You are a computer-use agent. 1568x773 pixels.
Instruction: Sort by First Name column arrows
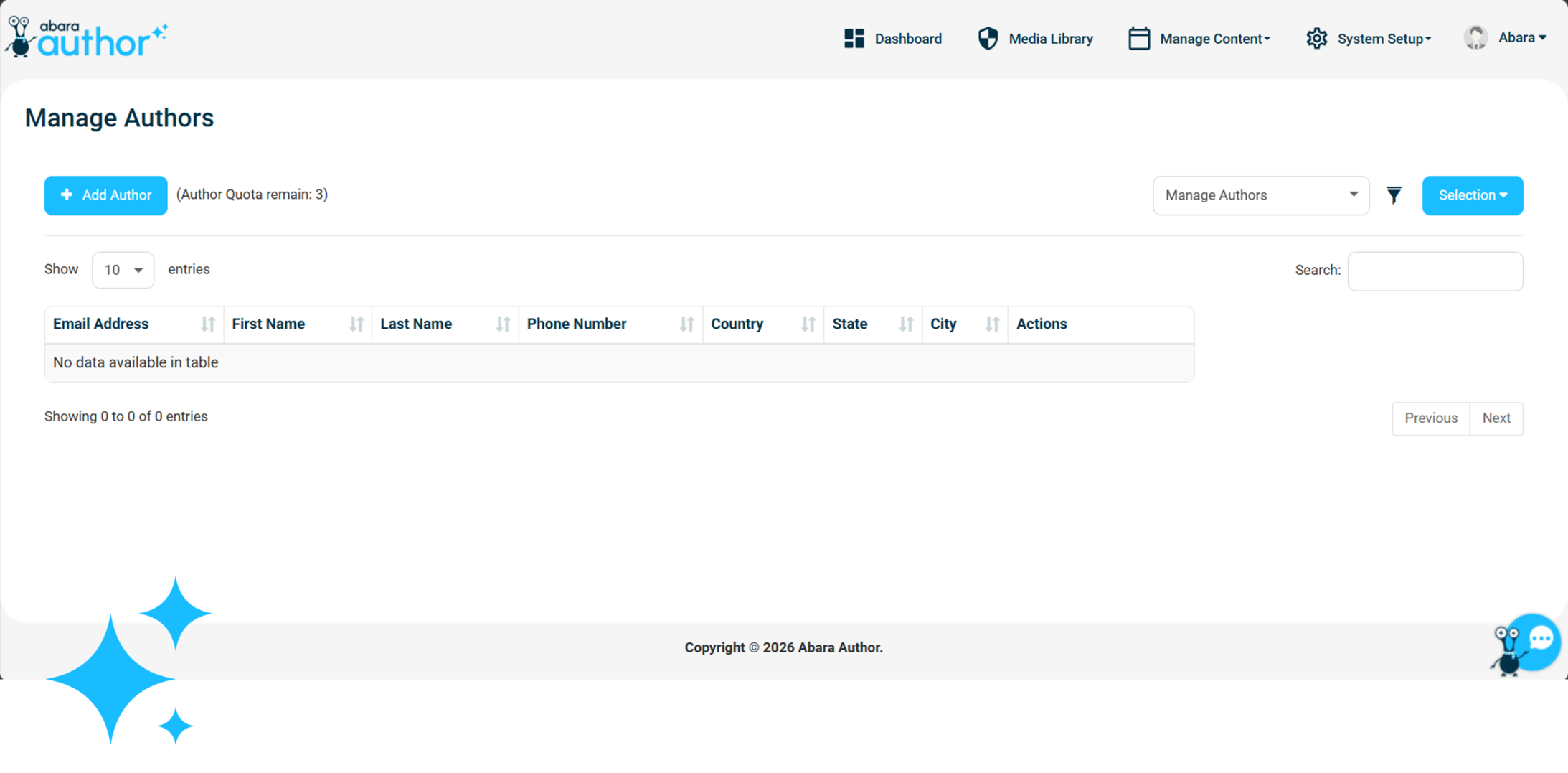(x=356, y=324)
